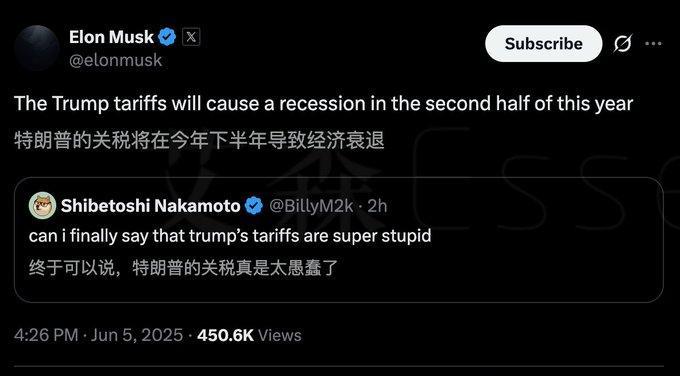This screenshot has height=376, width=680.
Task: Click Shibetoshi Nakamoto's doge avatar
Action: (x=42, y=206)
